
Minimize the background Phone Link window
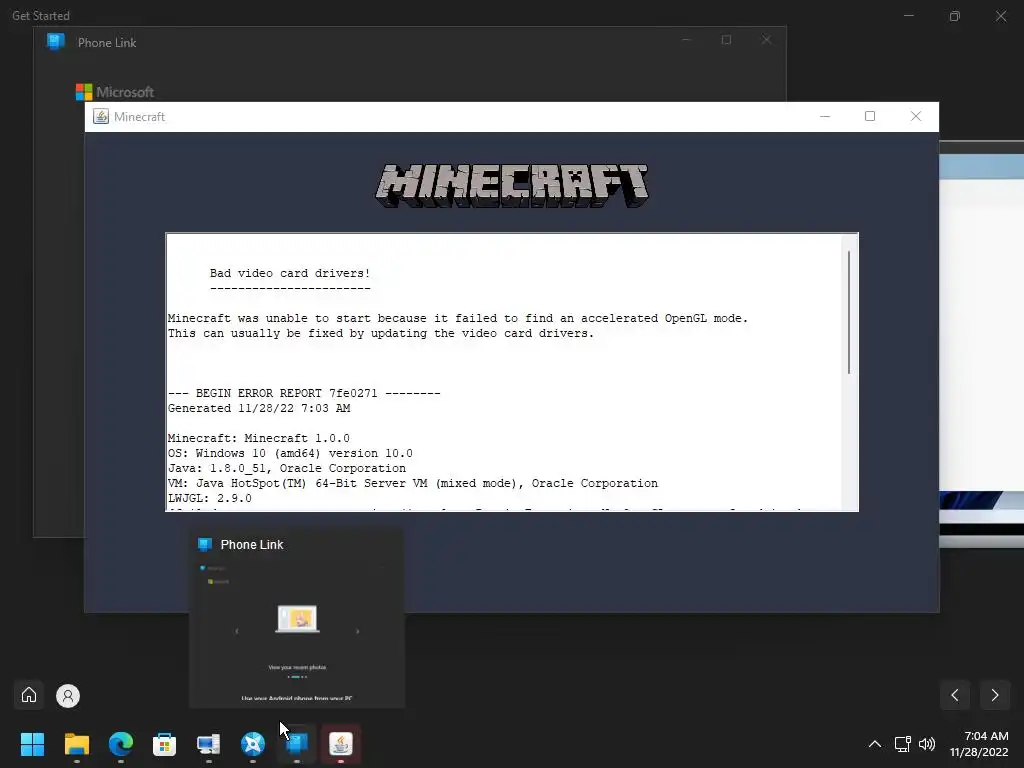pyautogui.click(x=686, y=40)
